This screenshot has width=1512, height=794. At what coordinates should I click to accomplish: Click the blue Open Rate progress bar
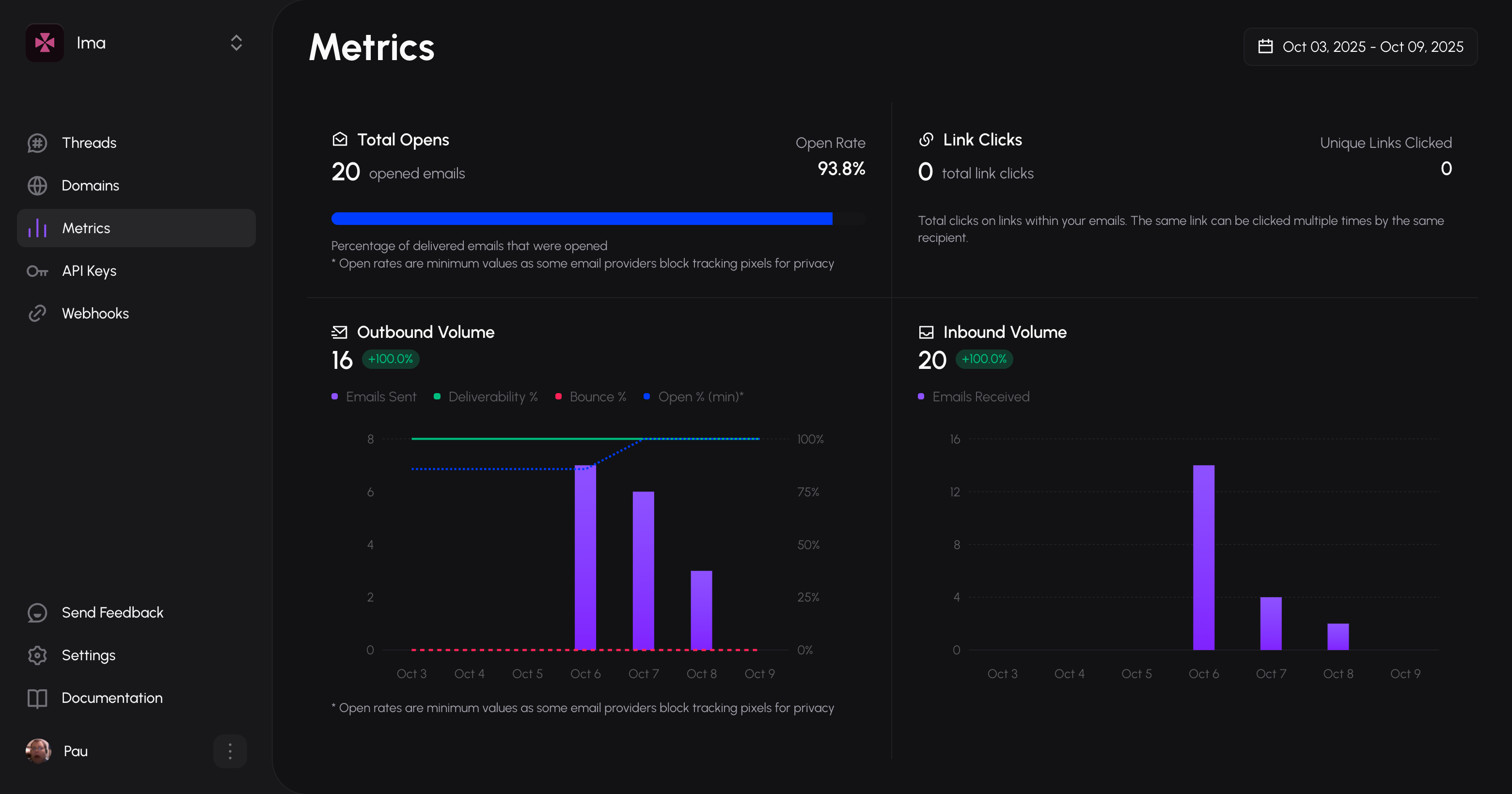tap(581, 219)
